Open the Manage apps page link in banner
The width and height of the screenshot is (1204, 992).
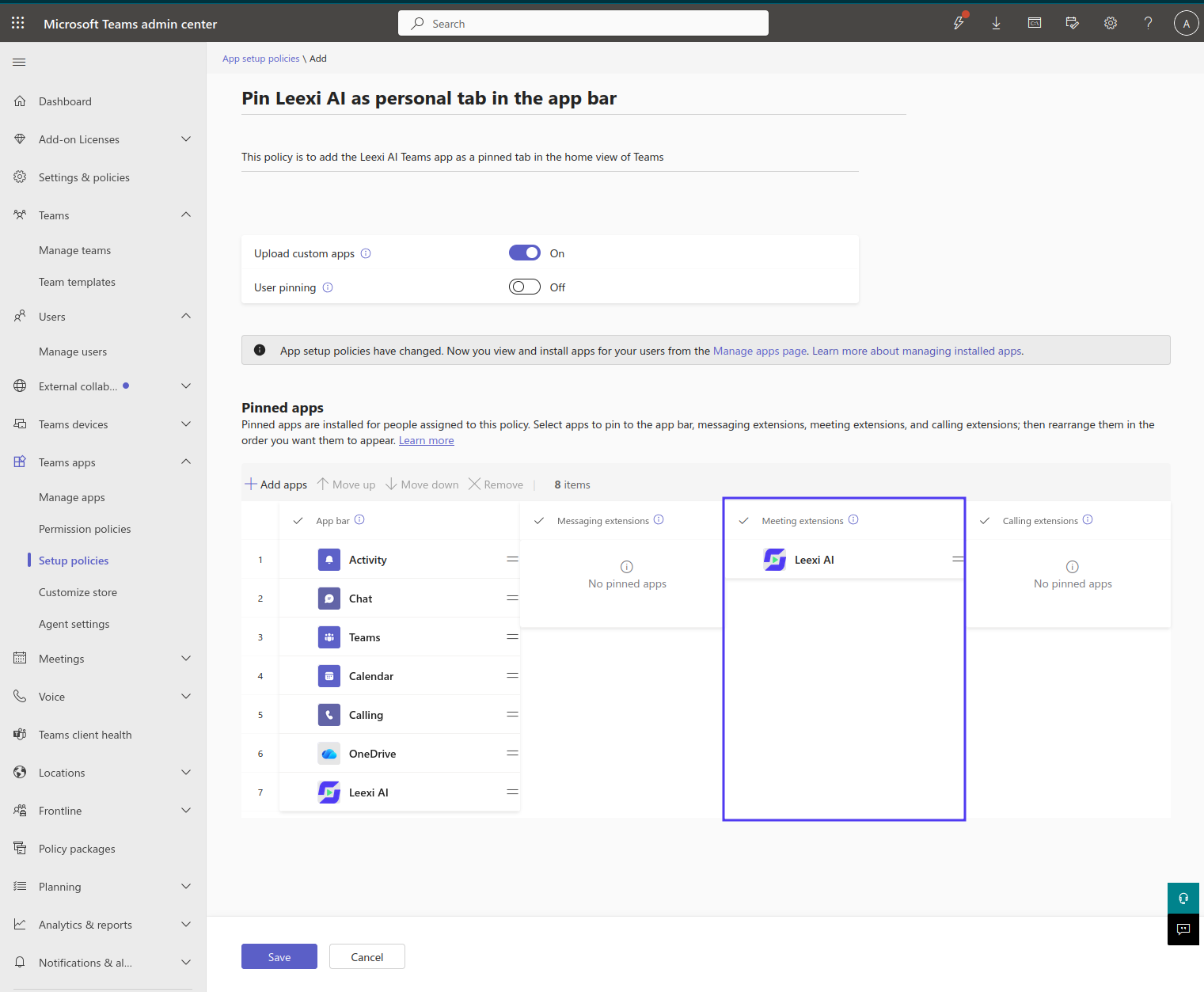pyautogui.click(x=760, y=351)
